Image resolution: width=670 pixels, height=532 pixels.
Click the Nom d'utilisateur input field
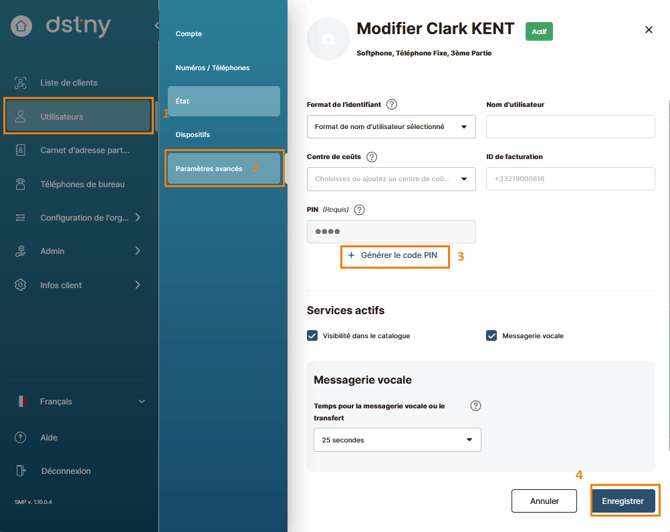(570, 126)
